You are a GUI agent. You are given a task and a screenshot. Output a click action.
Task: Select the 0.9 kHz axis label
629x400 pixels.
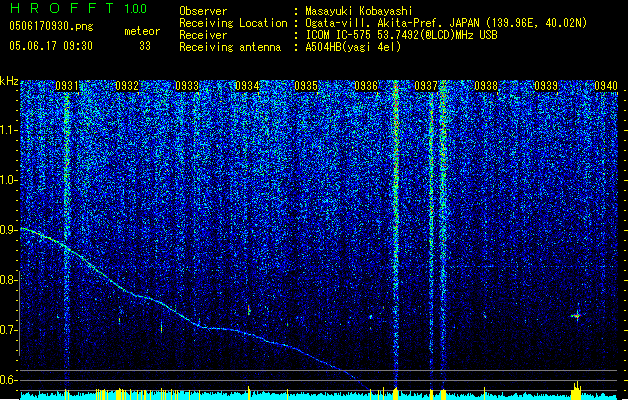click(10, 230)
